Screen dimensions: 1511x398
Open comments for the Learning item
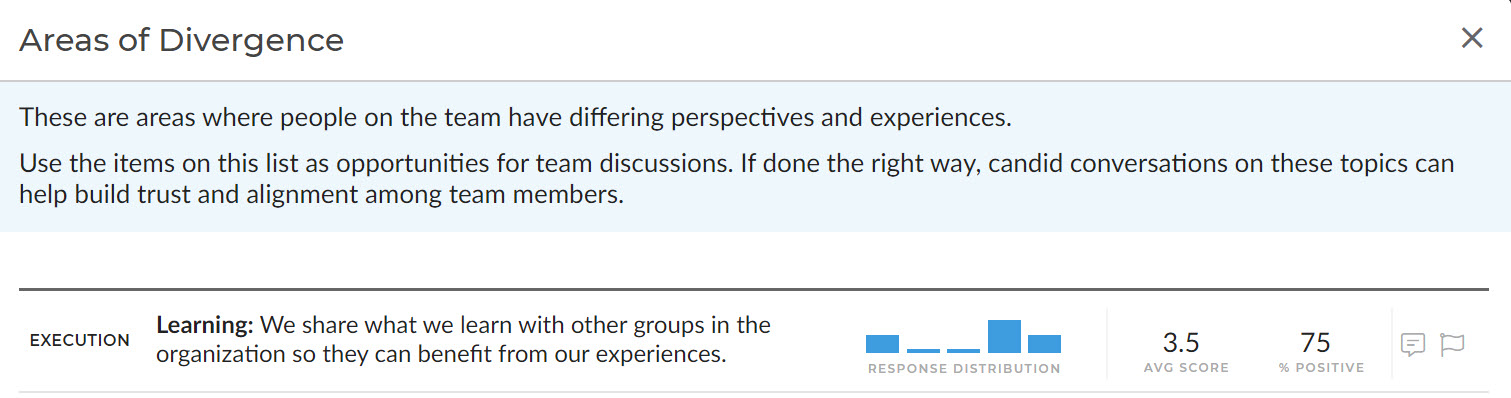[1412, 345]
